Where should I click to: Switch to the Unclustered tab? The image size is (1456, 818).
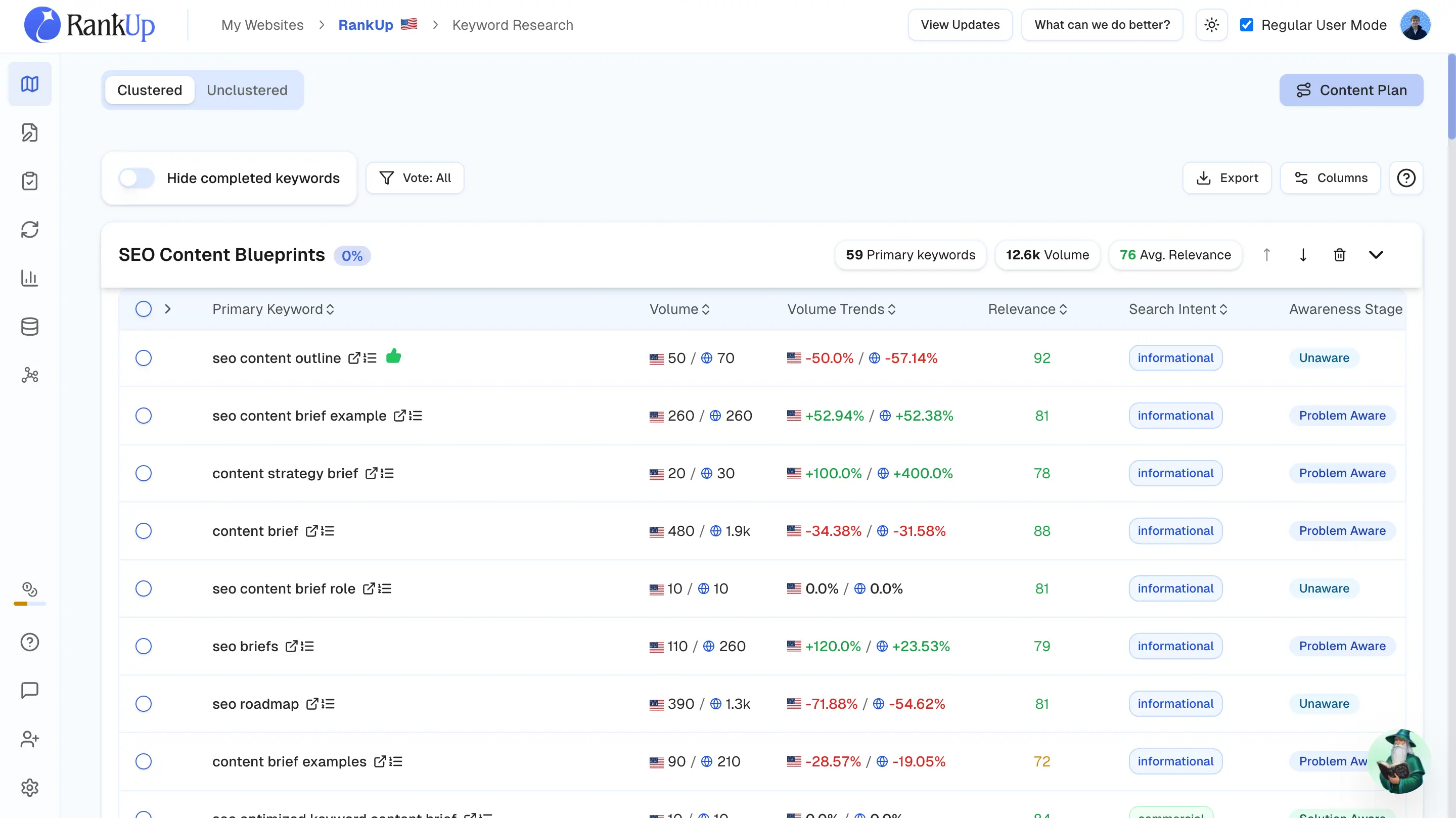click(x=247, y=90)
